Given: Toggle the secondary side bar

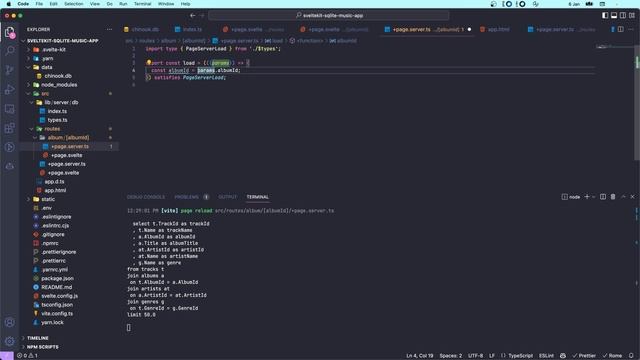Looking at the screenshot, I should pyautogui.click(x=623, y=16).
